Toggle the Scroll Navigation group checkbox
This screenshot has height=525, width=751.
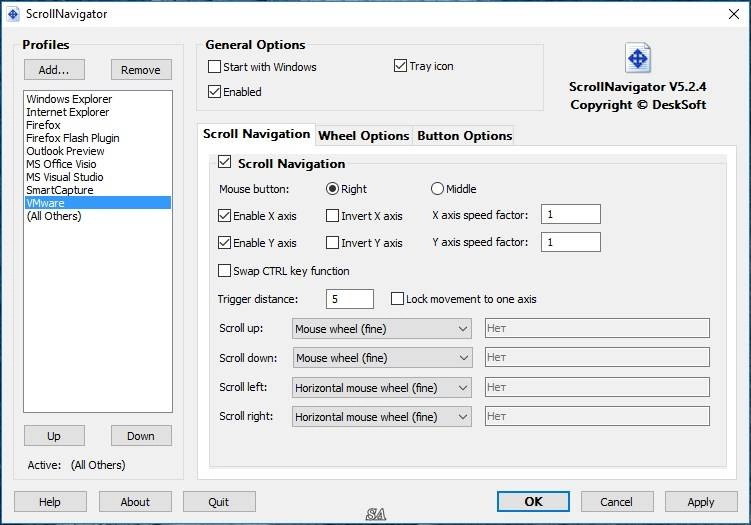[x=224, y=162]
